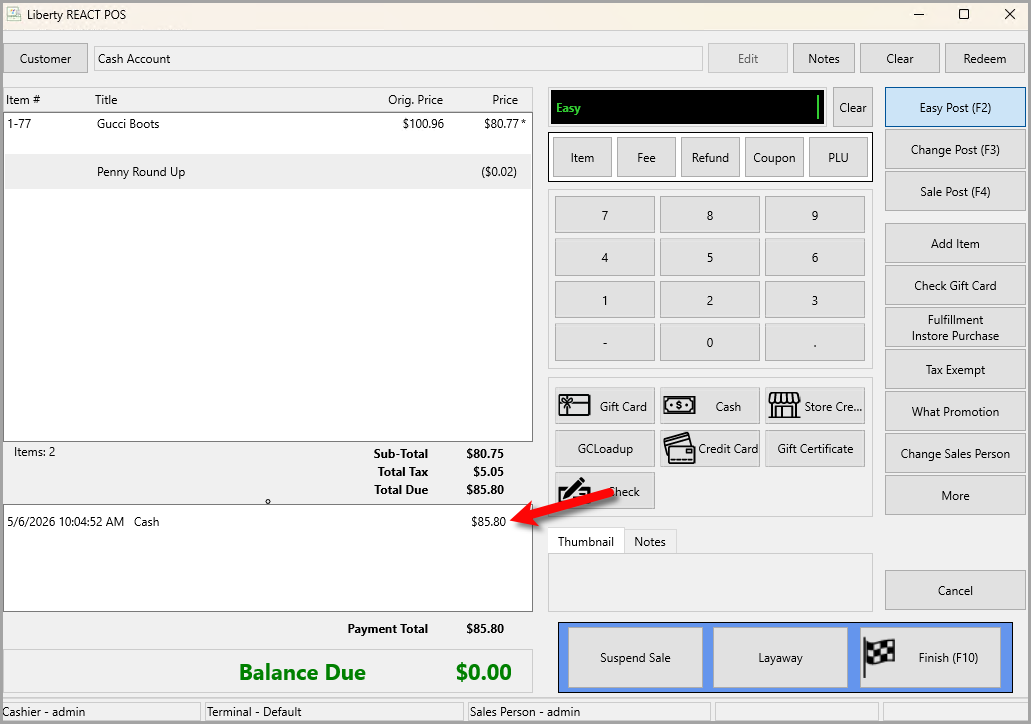The image size is (1031, 724).
Task: Click the What Promotion button
Action: point(955,412)
